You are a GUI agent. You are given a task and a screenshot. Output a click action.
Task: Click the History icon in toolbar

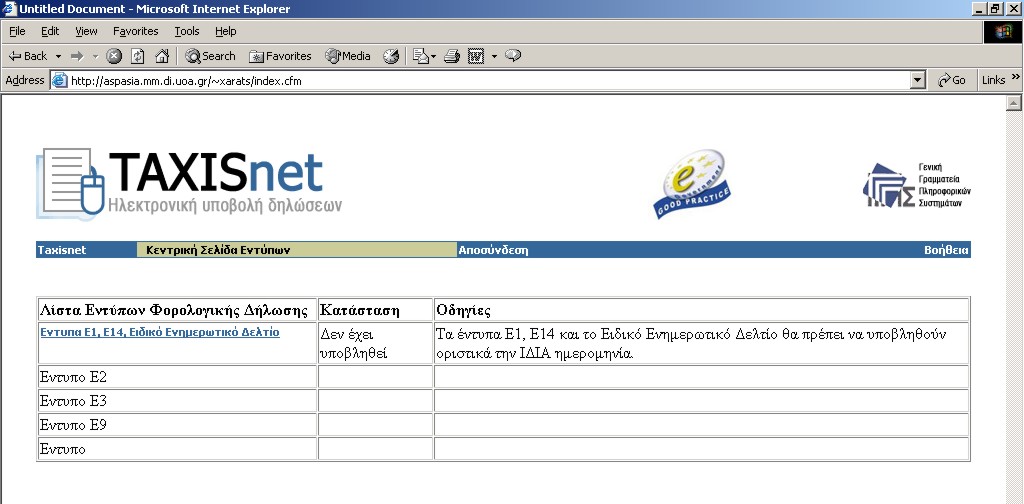(x=391, y=57)
